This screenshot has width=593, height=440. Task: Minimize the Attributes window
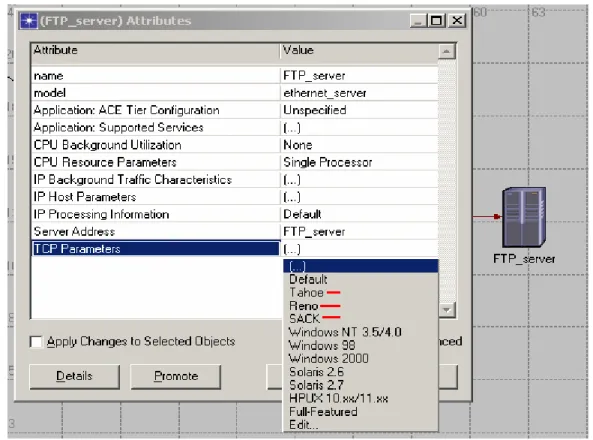click(418, 20)
